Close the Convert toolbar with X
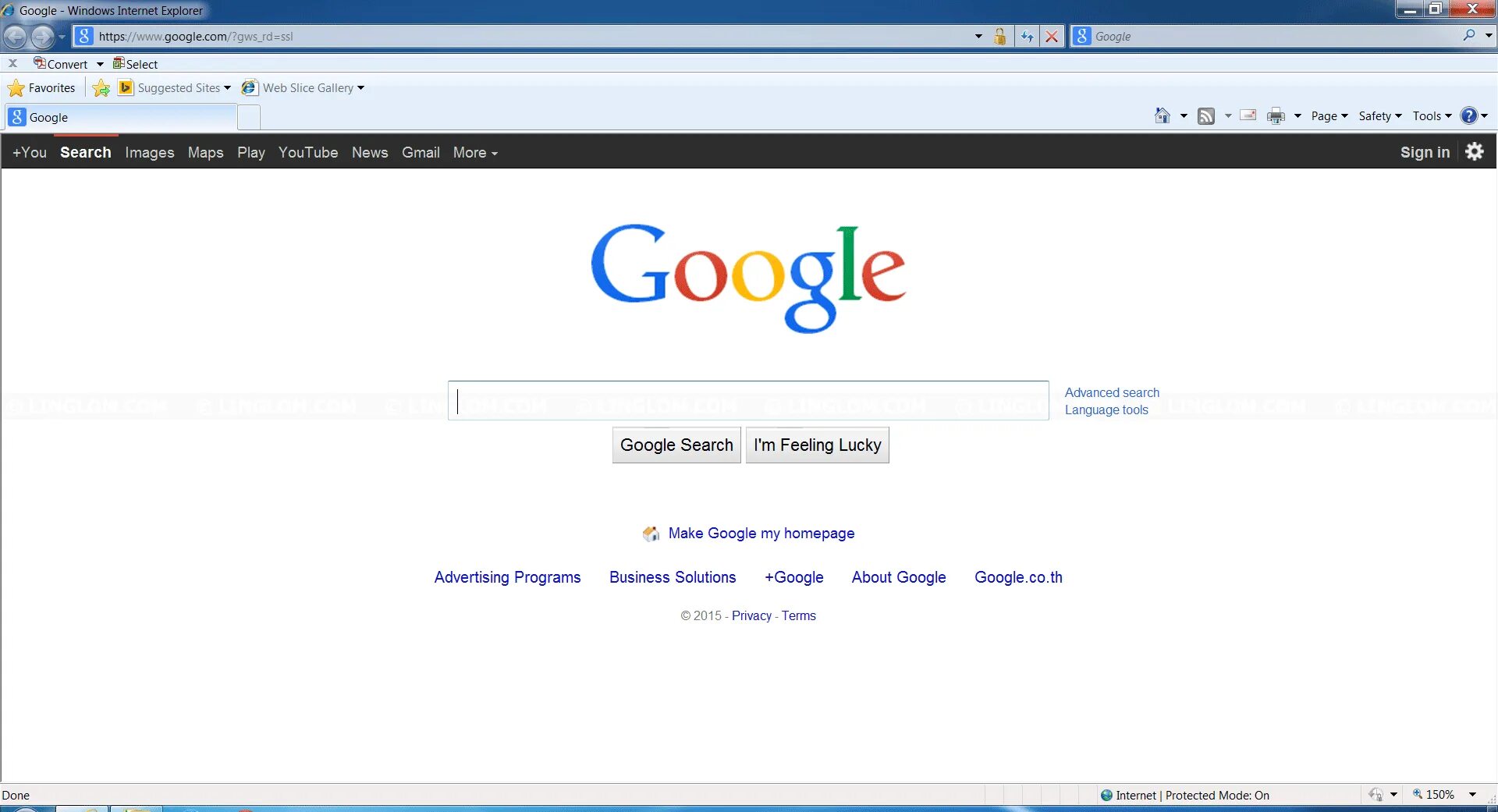This screenshot has height=812, width=1498. 12,64
